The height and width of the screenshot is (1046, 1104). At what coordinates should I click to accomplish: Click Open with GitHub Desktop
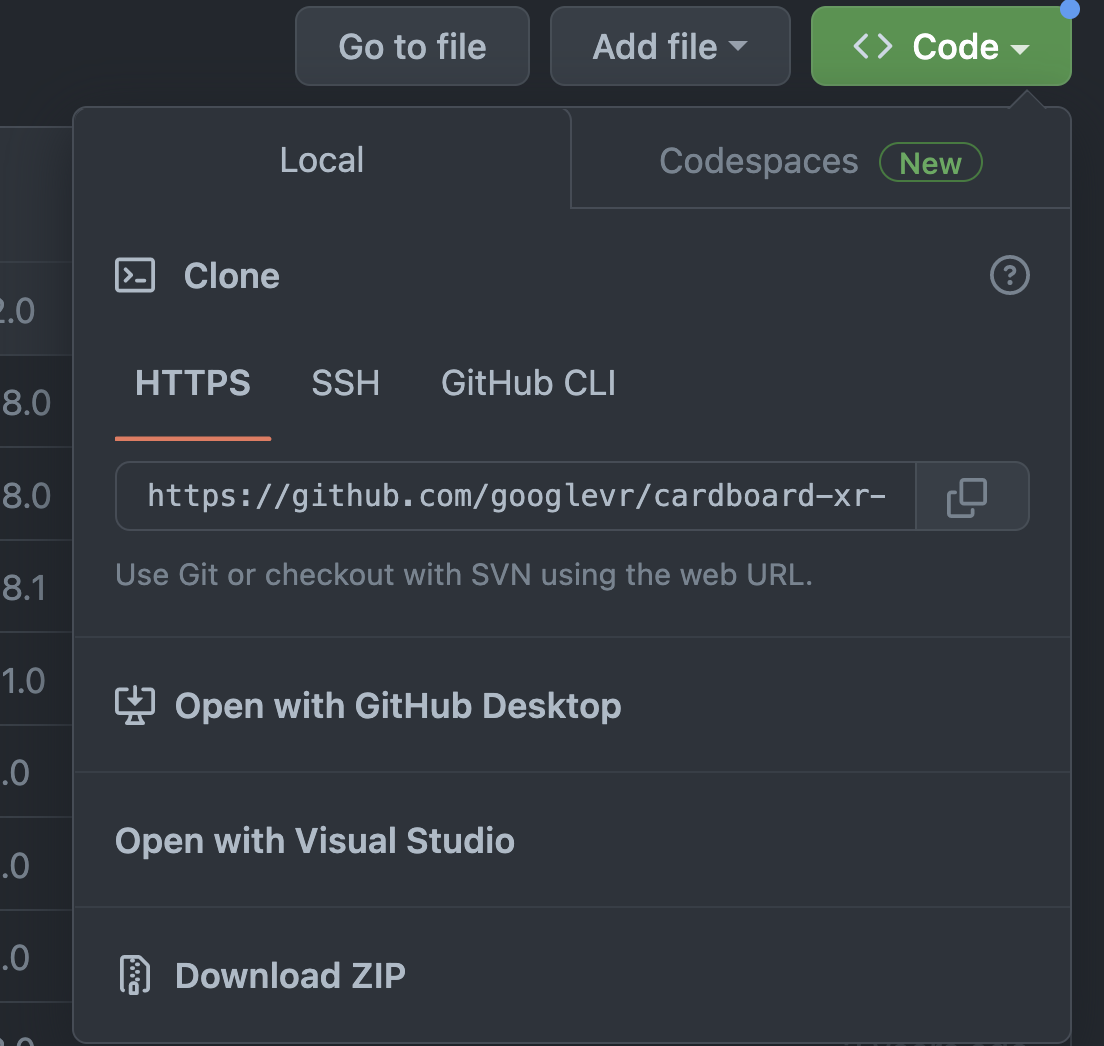398,705
